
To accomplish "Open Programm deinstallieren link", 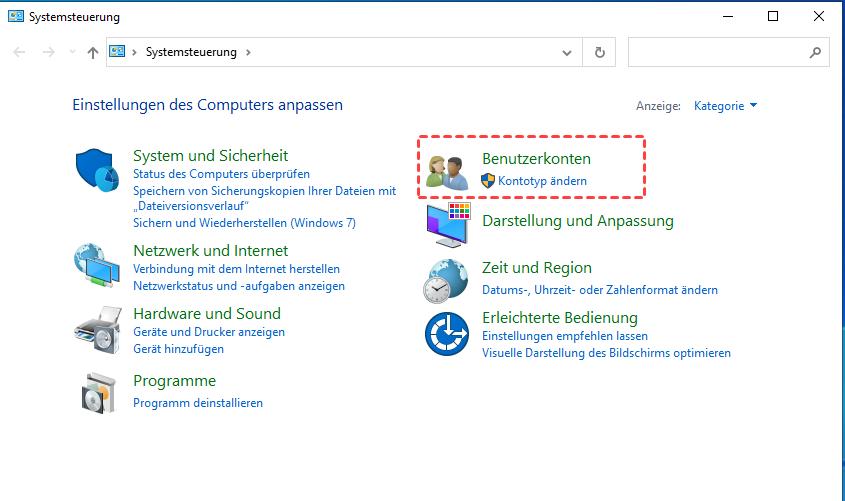I will [x=198, y=402].
